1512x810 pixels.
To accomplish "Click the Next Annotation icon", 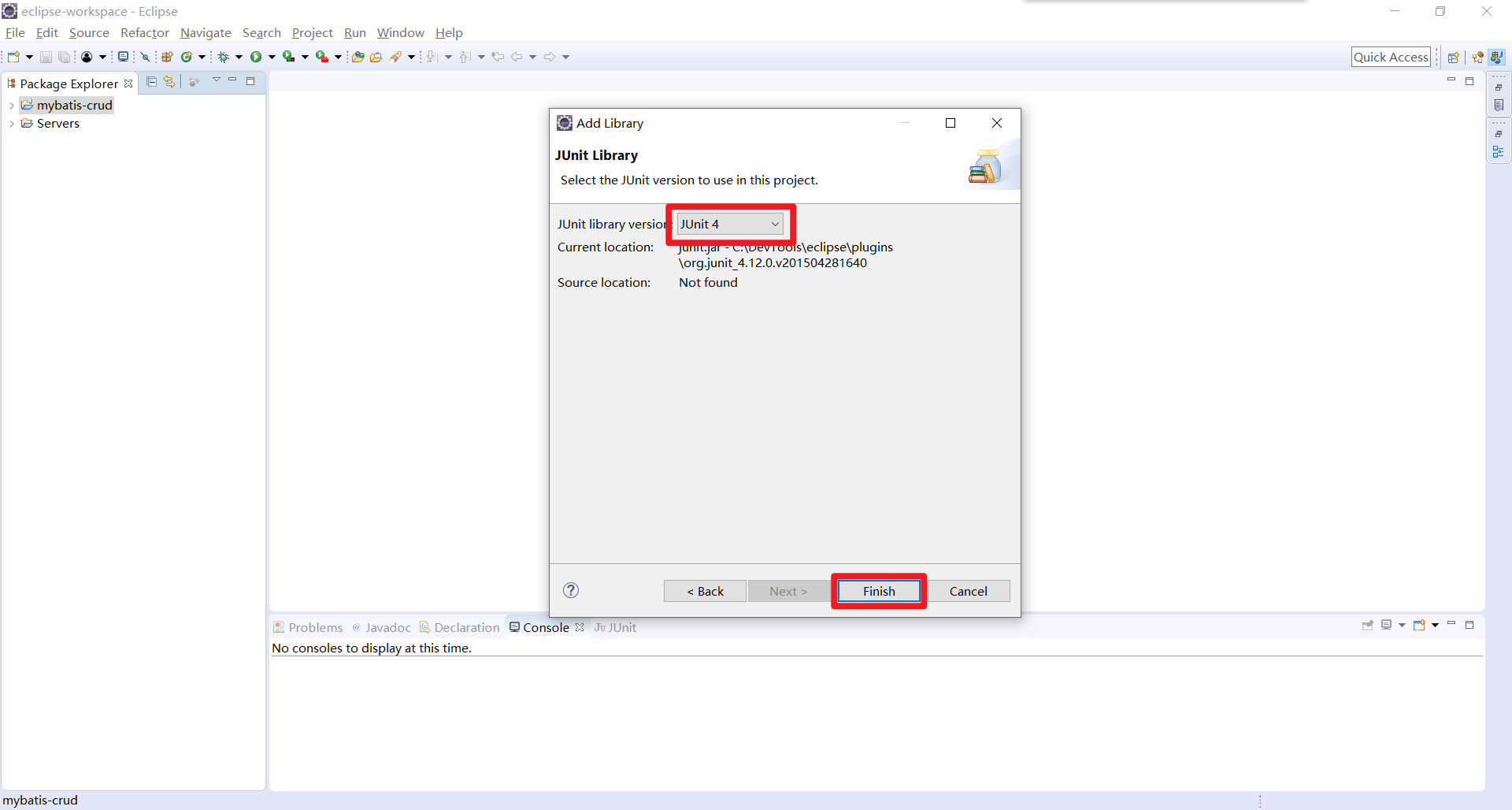I will click(x=432, y=57).
